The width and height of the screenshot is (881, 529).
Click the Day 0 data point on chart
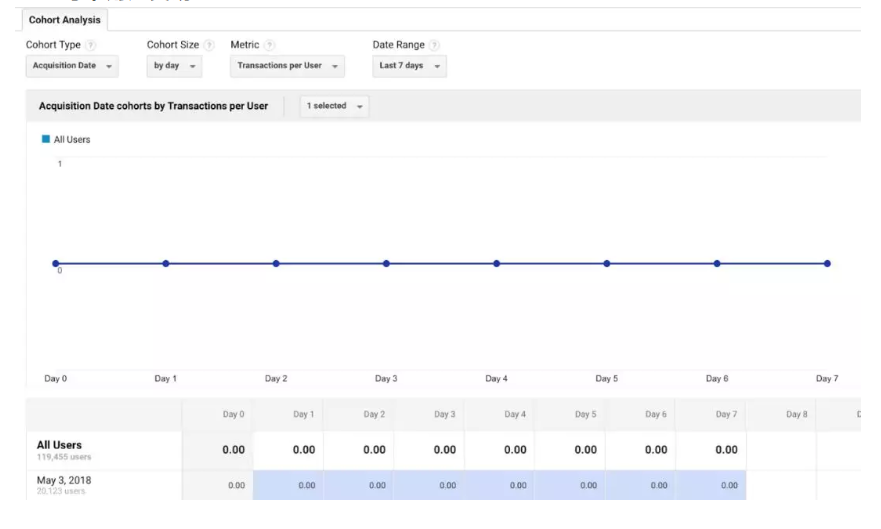coord(56,263)
